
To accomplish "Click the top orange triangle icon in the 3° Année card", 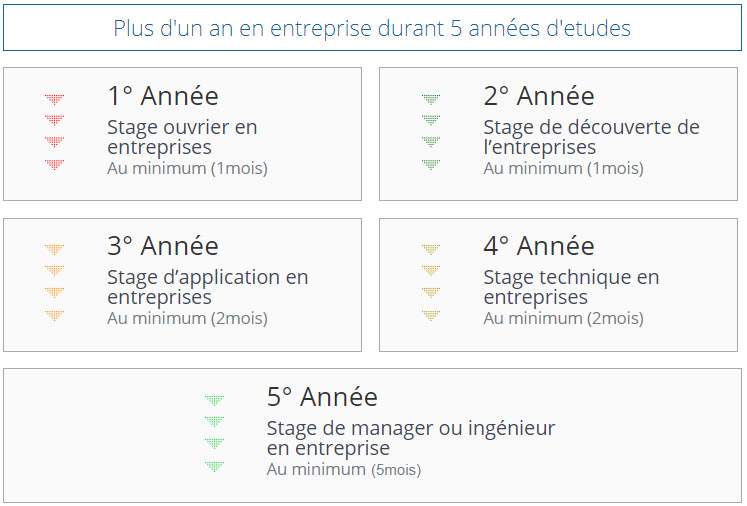I will coord(54,249).
